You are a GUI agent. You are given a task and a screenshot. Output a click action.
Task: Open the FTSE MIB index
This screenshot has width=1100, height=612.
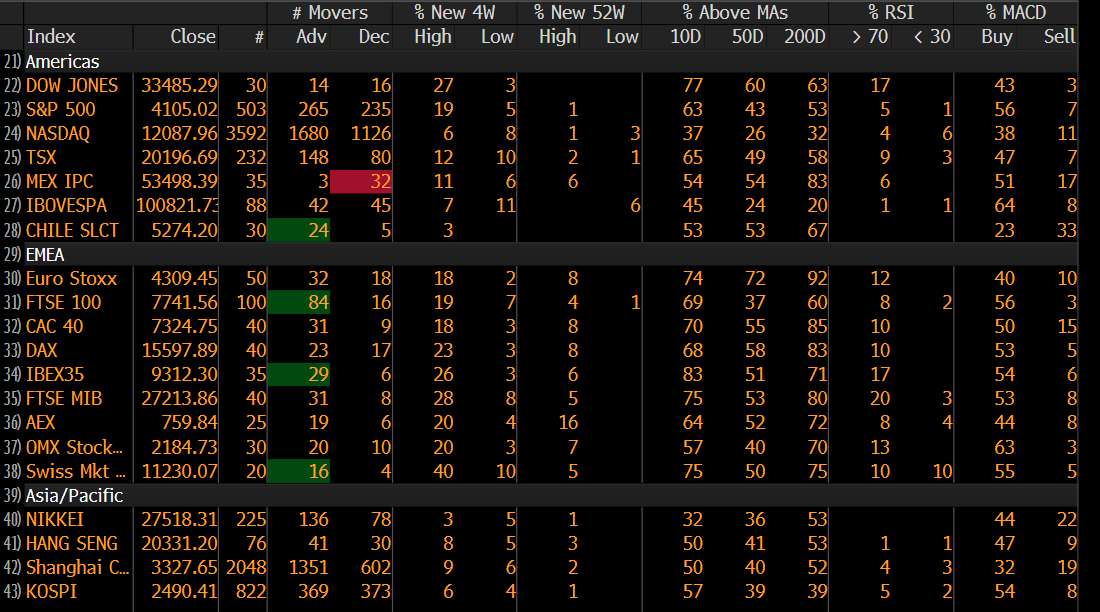coord(64,399)
